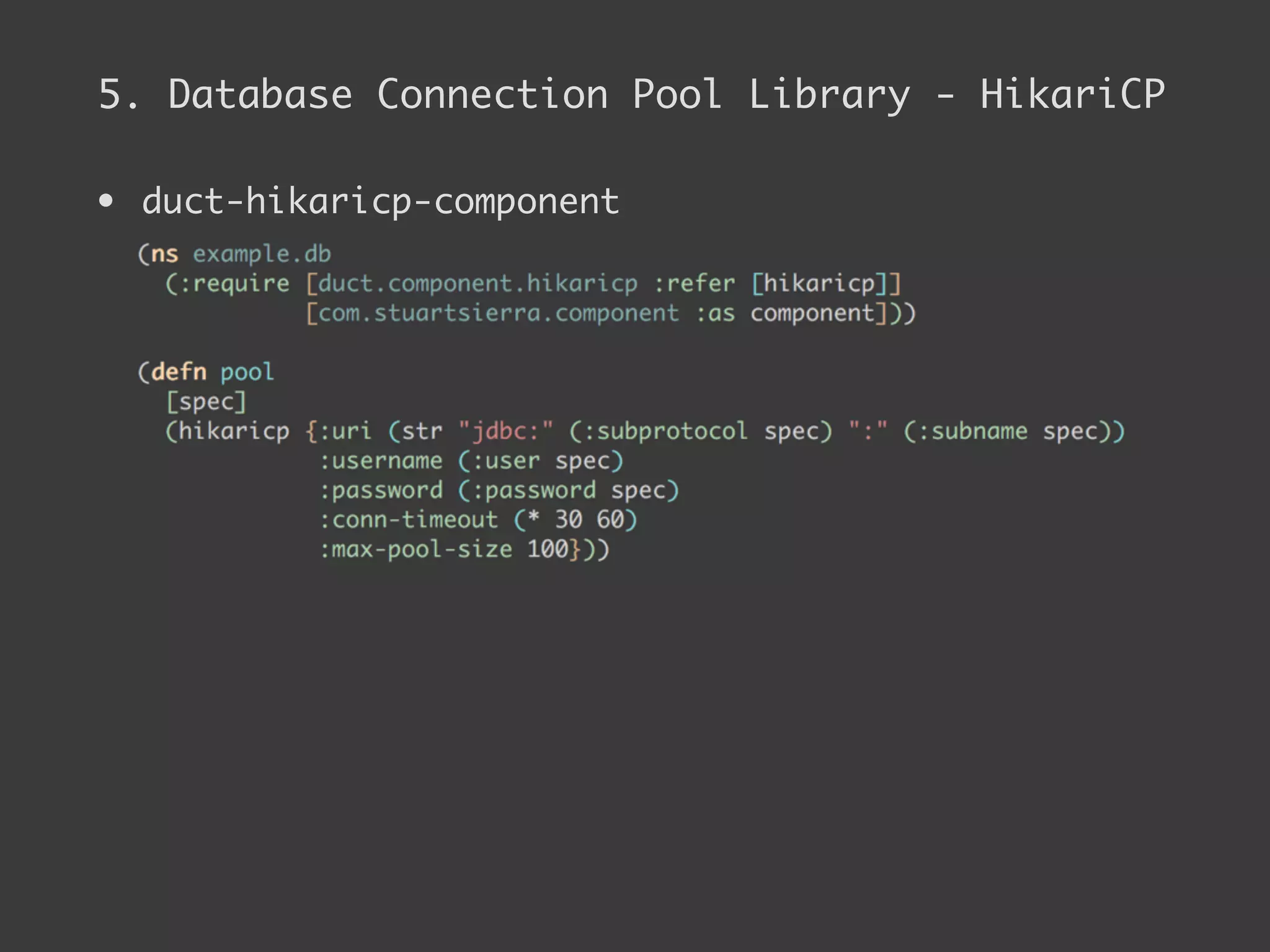
Task: Click the :require keyword in the ns form
Action: pos(234,284)
